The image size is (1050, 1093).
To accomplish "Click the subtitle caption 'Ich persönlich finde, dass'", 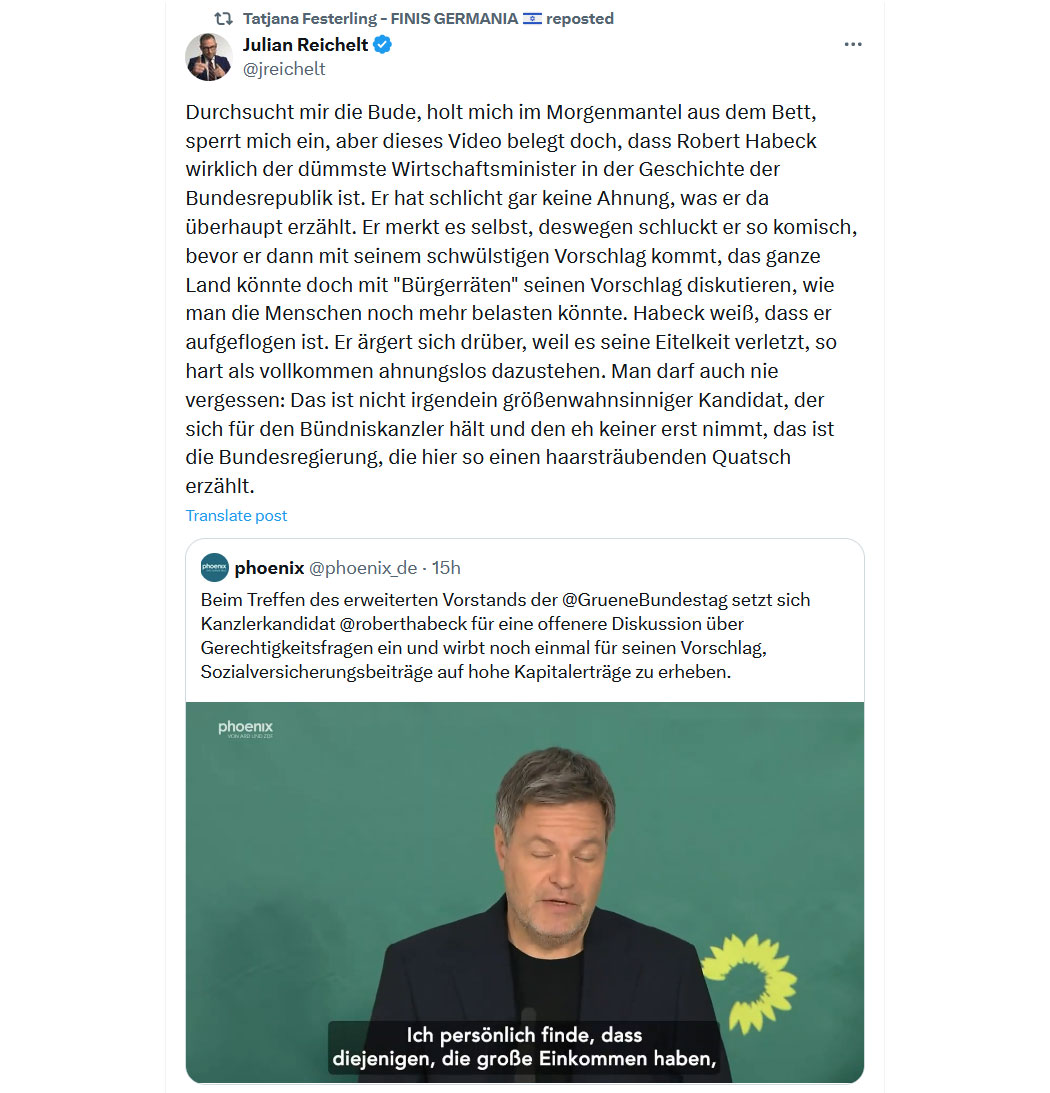I will pyautogui.click(x=524, y=1035).
